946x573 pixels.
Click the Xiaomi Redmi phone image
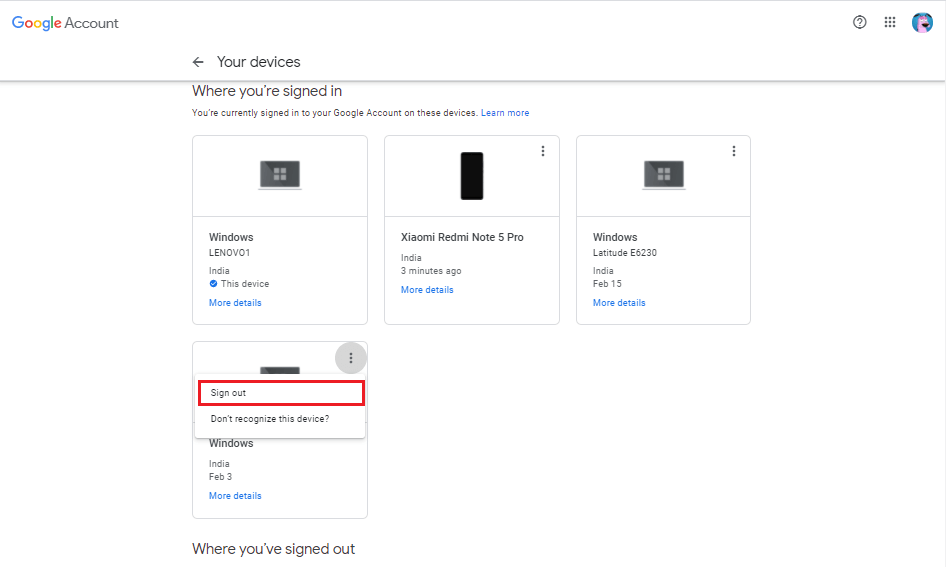[x=471, y=175]
